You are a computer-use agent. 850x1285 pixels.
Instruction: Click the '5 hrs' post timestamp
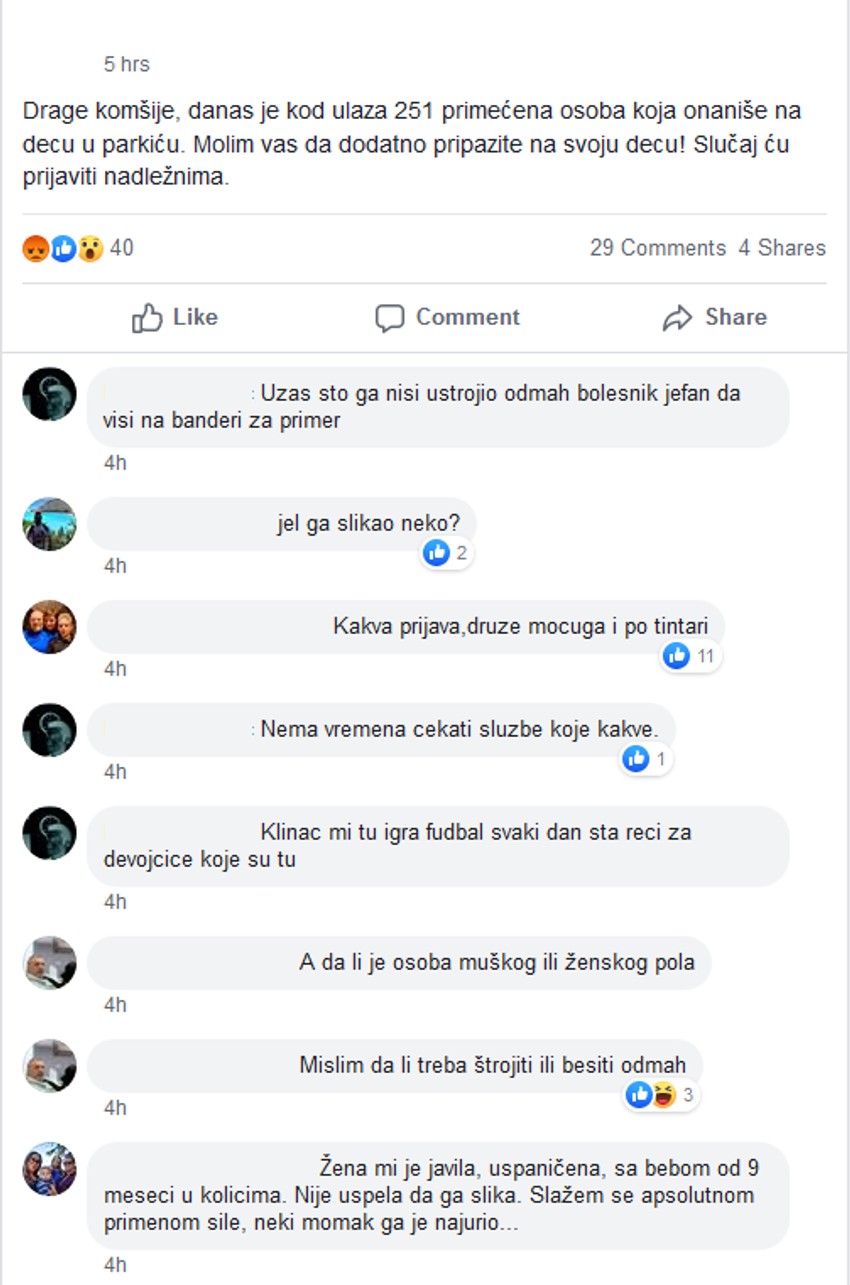pos(127,64)
